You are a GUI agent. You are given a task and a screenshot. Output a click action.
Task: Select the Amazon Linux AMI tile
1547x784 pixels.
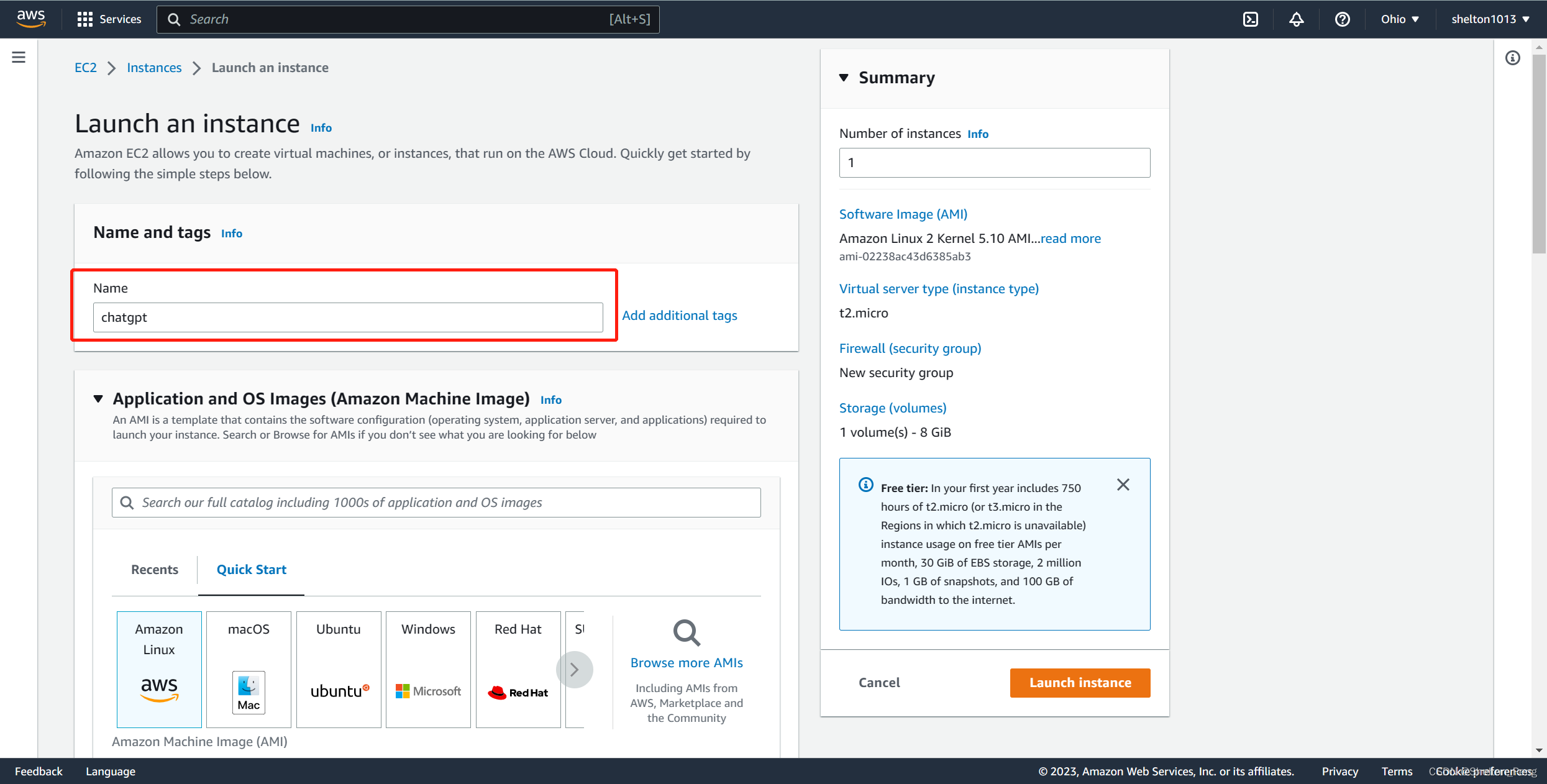159,669
